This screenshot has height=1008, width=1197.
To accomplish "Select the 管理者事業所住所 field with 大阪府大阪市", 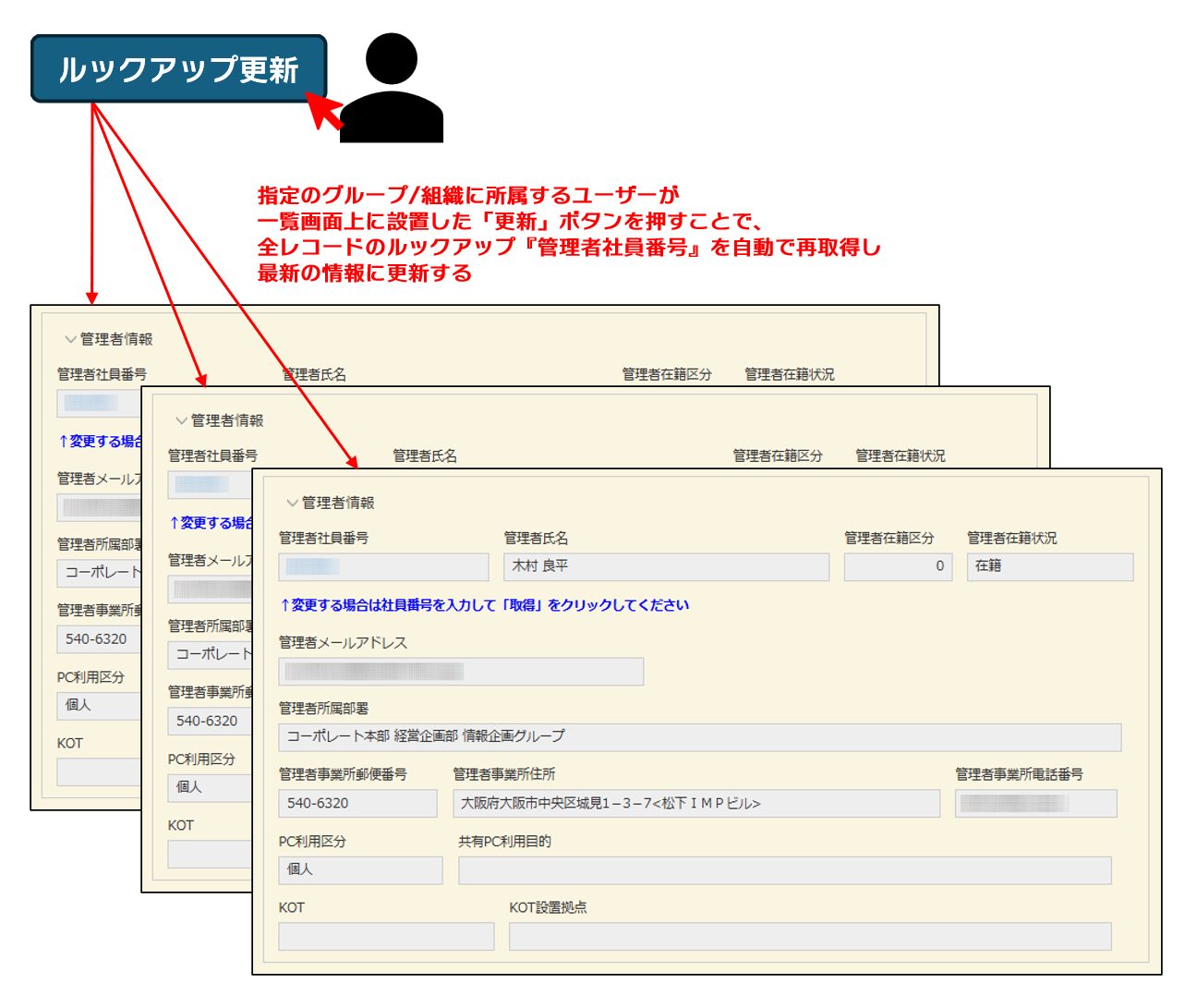I will click(x=695, y=804).
